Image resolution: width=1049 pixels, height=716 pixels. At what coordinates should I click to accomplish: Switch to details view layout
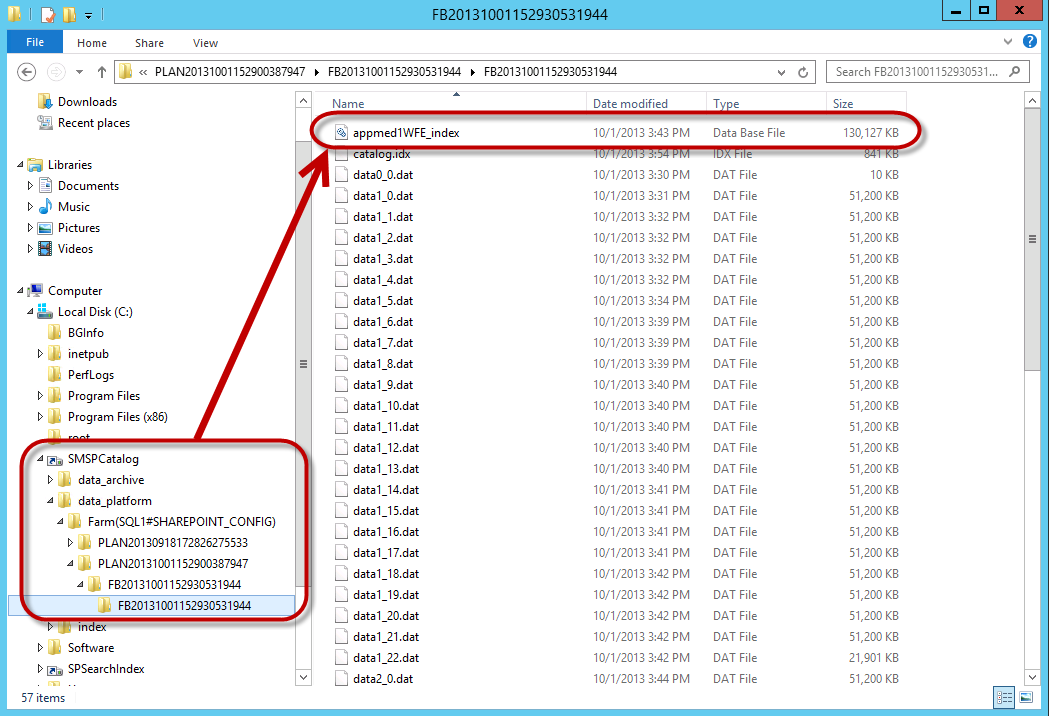coord(1002,697)
